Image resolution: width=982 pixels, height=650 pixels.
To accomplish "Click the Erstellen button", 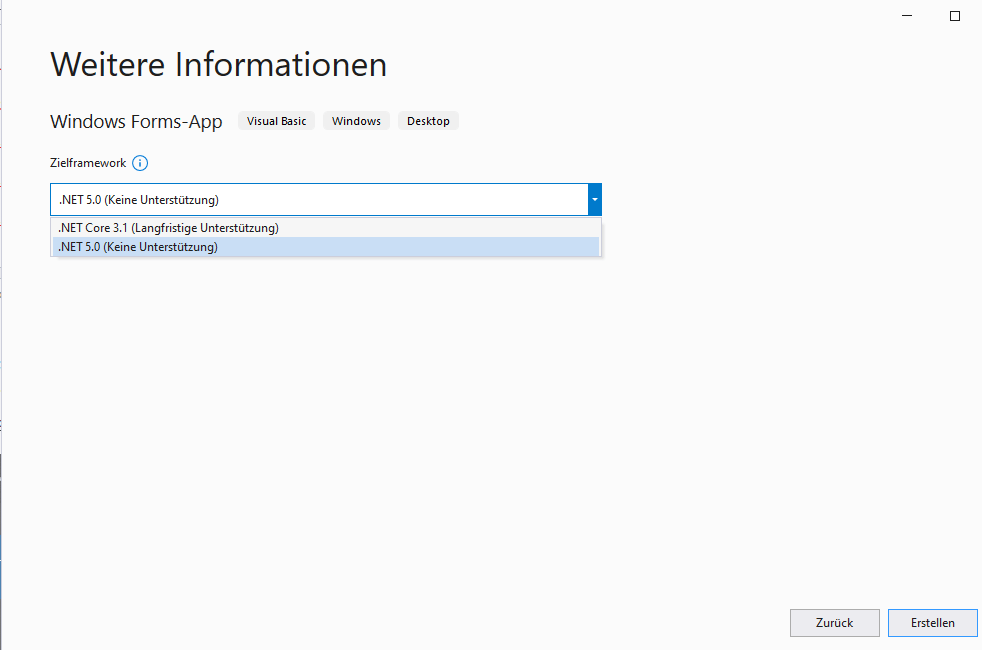I will tap(933, 623).
